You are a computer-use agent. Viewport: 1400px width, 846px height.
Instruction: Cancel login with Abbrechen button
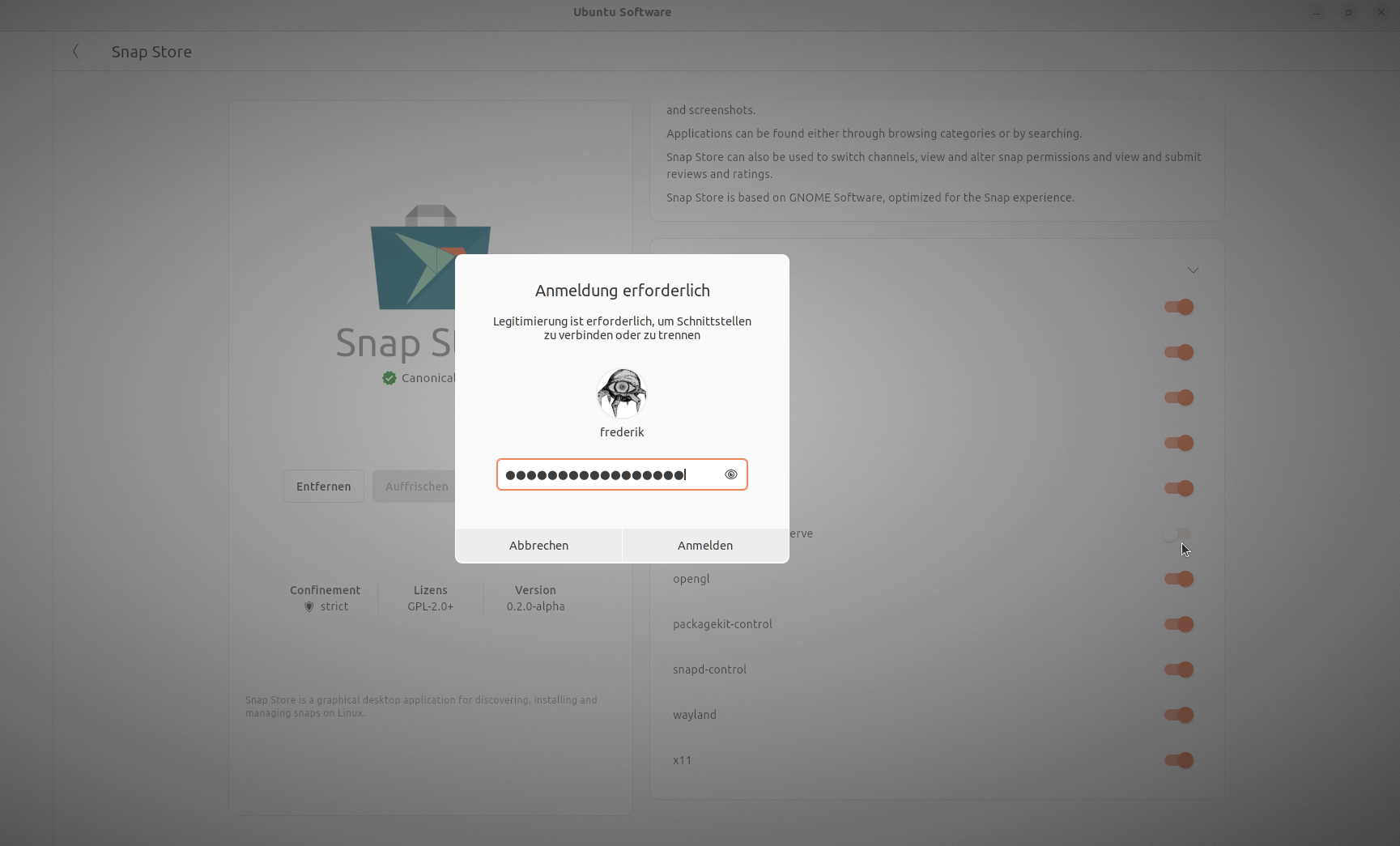pos(538,546)
